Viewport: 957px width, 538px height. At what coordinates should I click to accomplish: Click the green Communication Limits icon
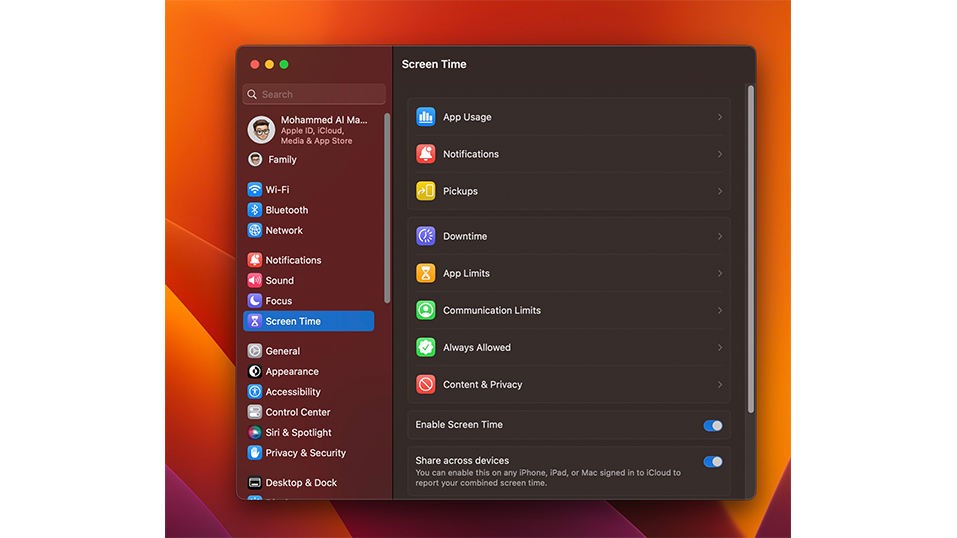pyautogui.click(x=425, y=310)
